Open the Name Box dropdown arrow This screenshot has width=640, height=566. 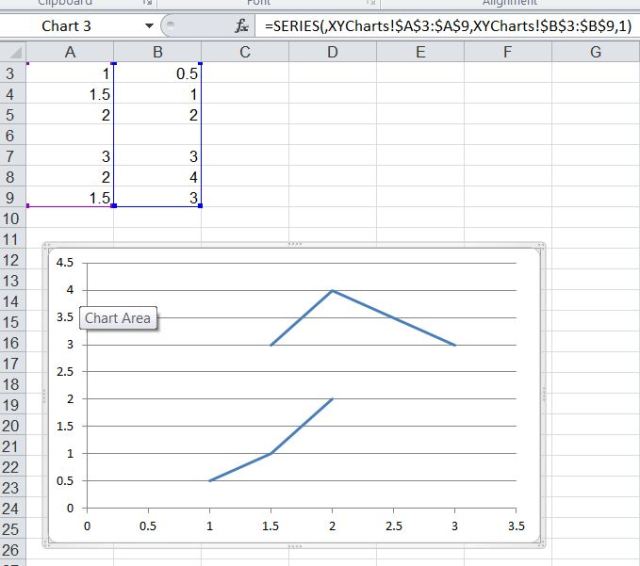150,26
